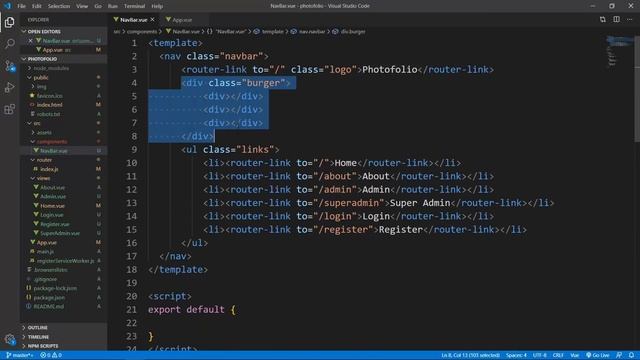Open the Edit menu
The width and height of the screenshot is (640, 360).
coord(37,6)
